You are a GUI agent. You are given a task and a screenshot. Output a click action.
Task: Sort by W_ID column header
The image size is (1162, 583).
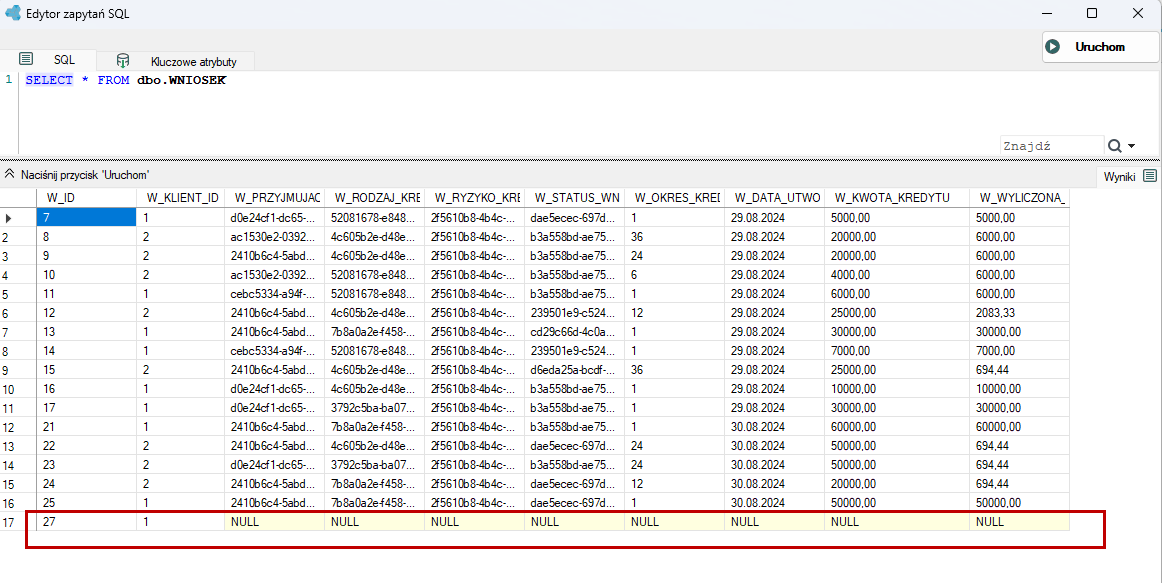(86, 198)
